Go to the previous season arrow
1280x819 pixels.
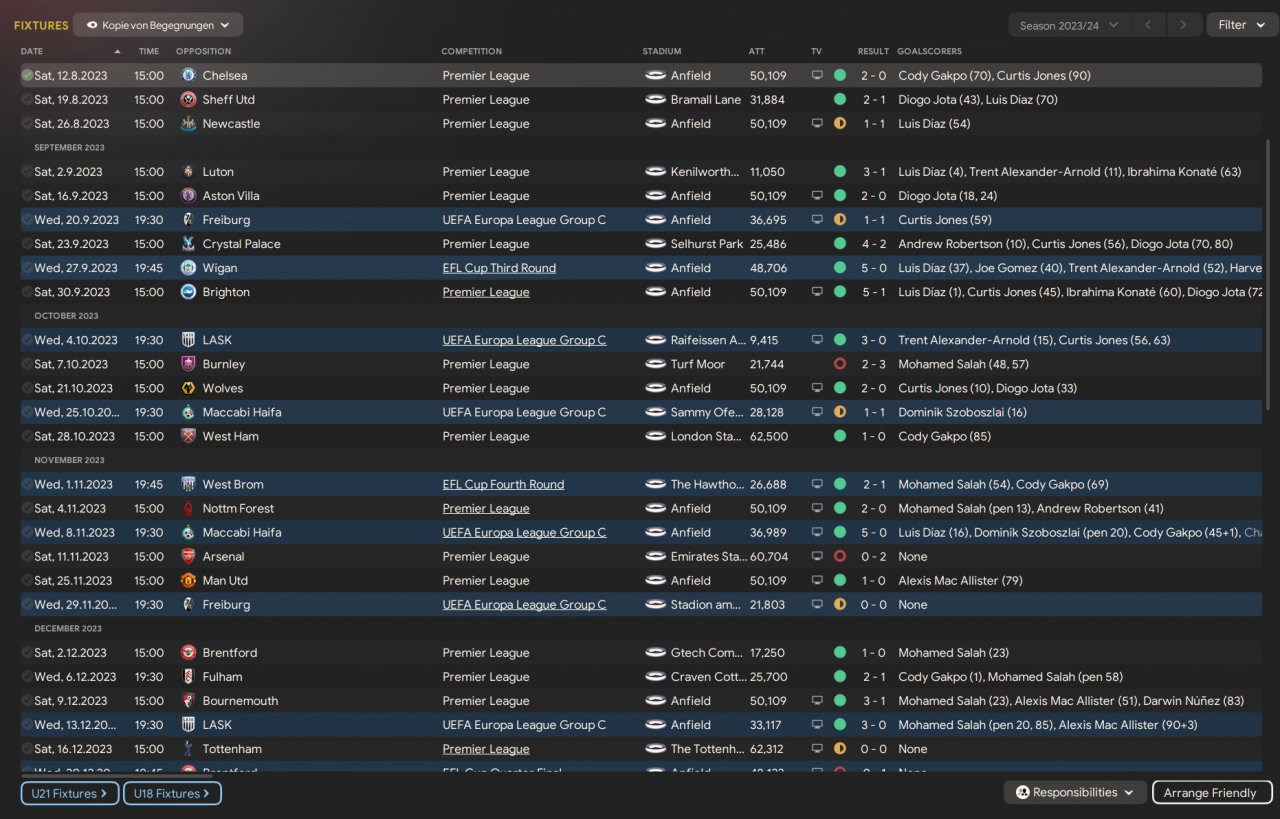1148,25
